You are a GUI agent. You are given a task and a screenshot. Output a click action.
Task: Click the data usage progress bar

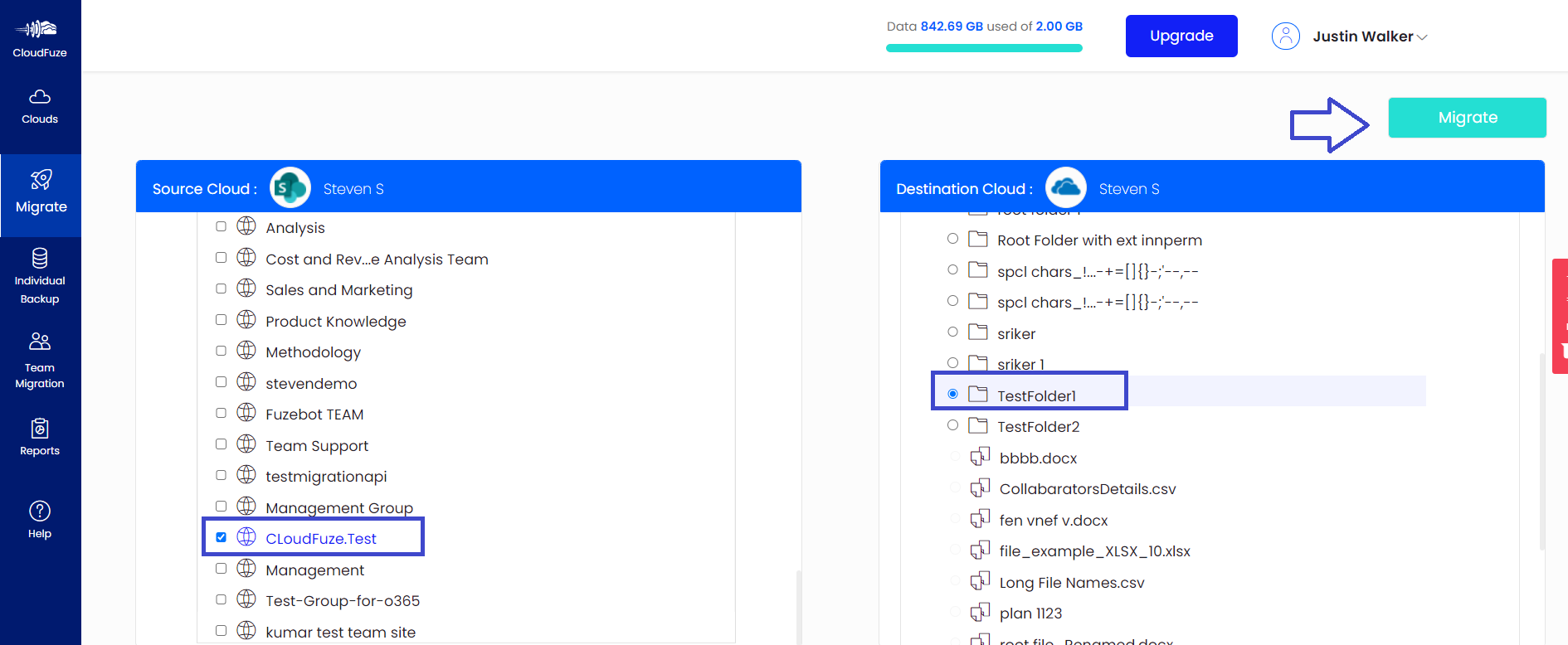tap(984, 48)
